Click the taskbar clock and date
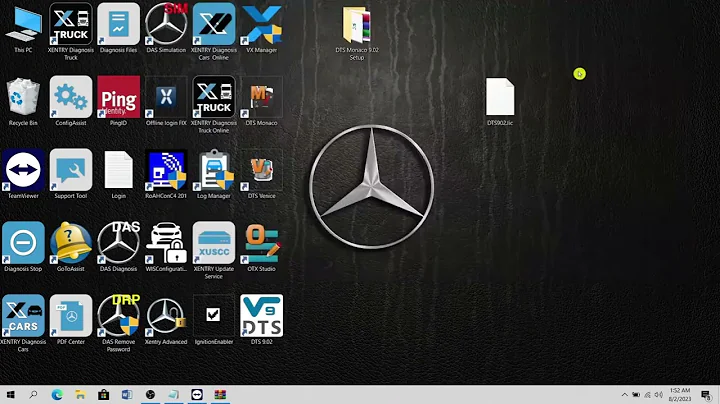 click(680, 395)
